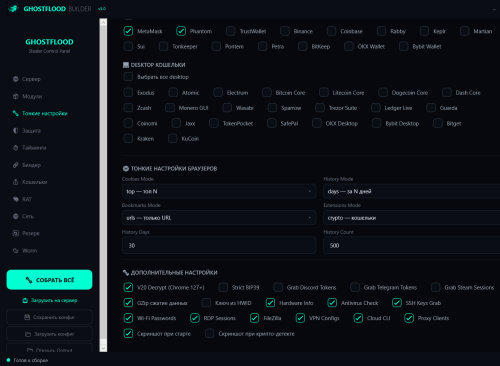Viewport: 500px width, 366px height.
Task: Click the cube icon beside Модули
Action: click(16, 96)
